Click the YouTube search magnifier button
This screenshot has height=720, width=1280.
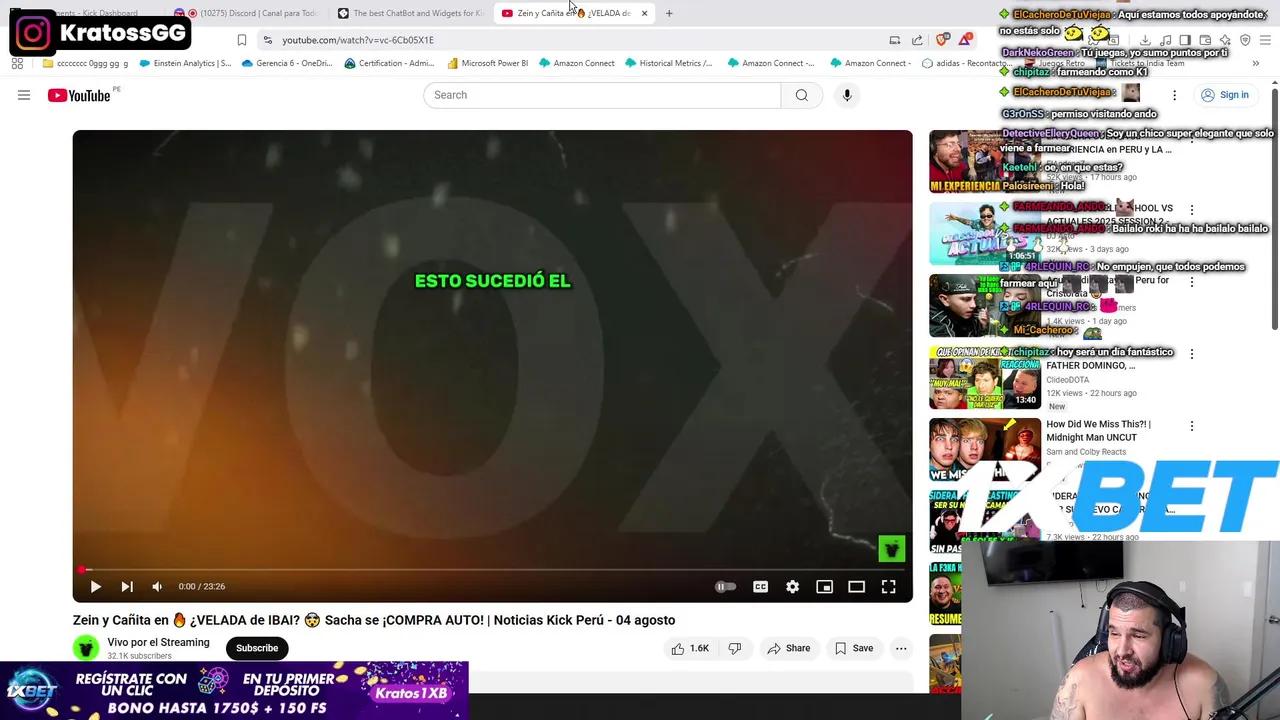click(x=801, y=95)
